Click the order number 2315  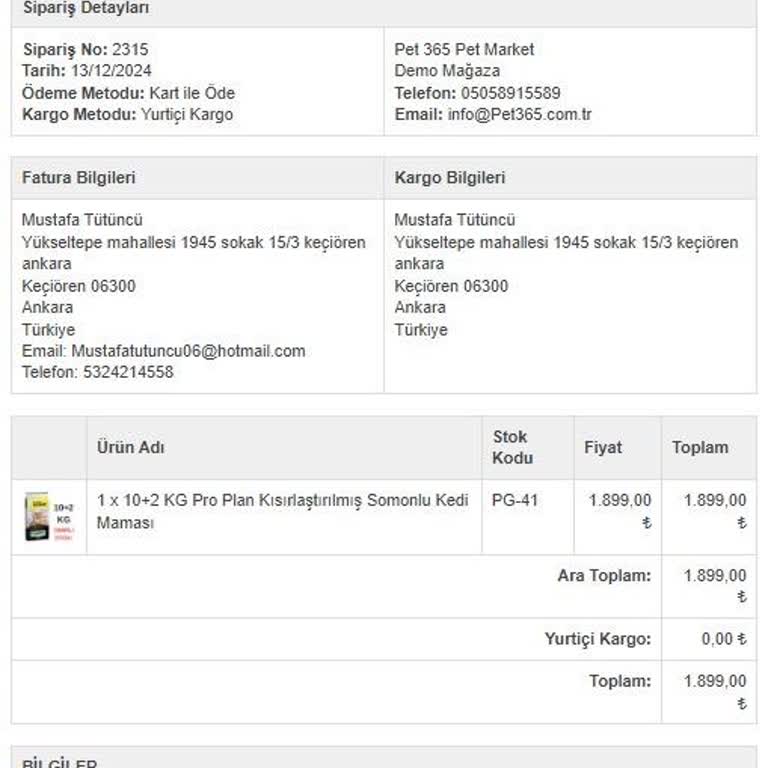130,49
